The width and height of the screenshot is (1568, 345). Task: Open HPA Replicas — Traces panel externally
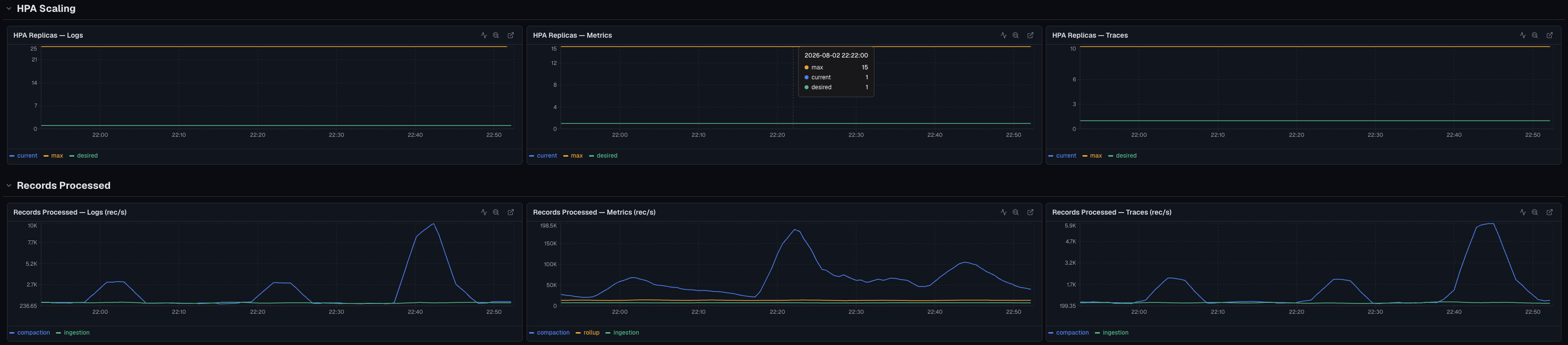click(1550, 35)
